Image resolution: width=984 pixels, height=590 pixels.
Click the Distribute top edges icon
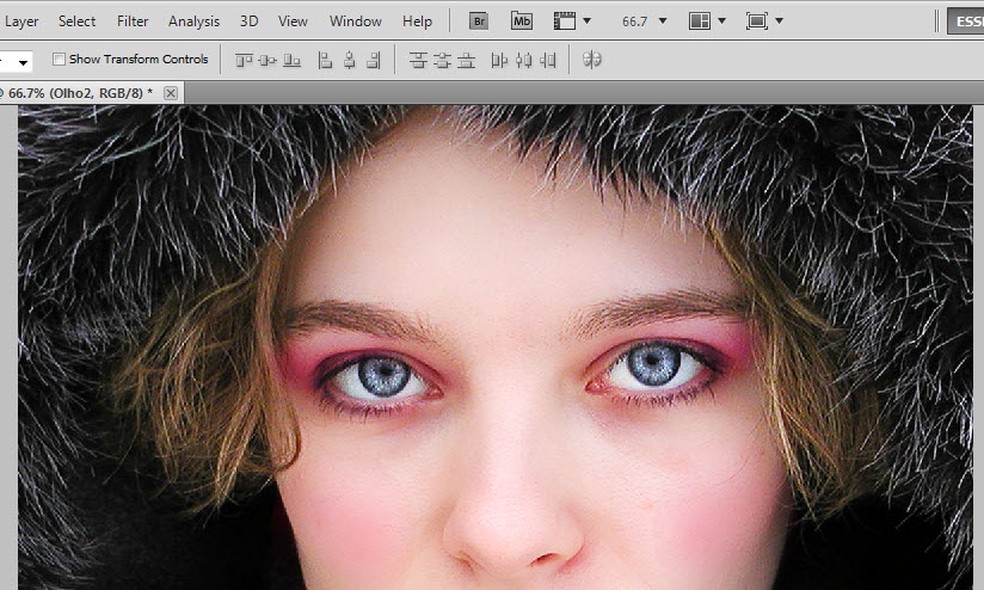pyautogui.click(x=418, y=60)
